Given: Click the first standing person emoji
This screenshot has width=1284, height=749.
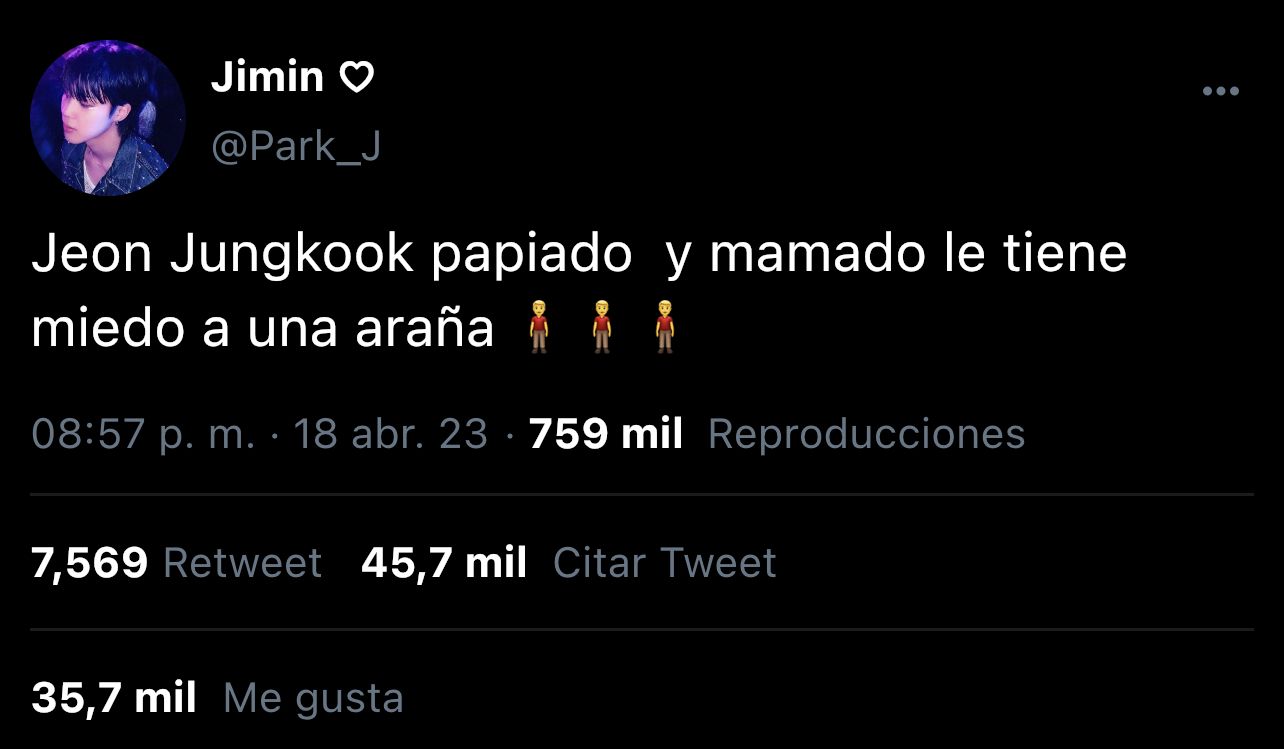Looking at the screenshot, I should coord(539,327).
